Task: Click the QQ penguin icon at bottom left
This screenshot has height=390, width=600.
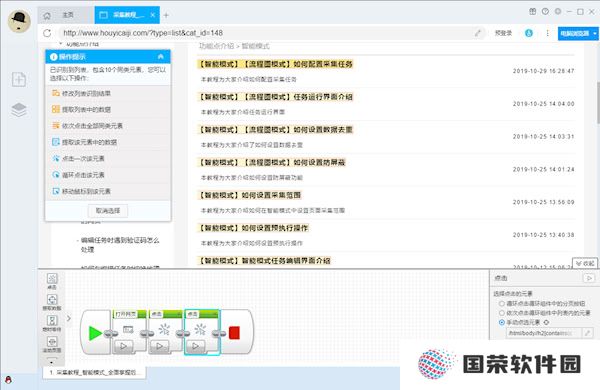Action: coord(8,380)
